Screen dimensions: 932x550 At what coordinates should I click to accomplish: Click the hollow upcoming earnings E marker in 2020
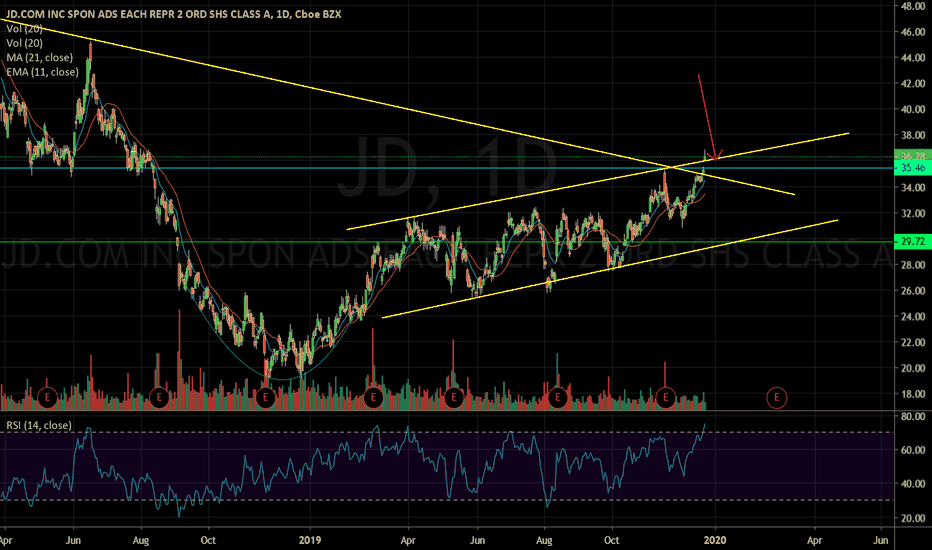coord(776,397)
